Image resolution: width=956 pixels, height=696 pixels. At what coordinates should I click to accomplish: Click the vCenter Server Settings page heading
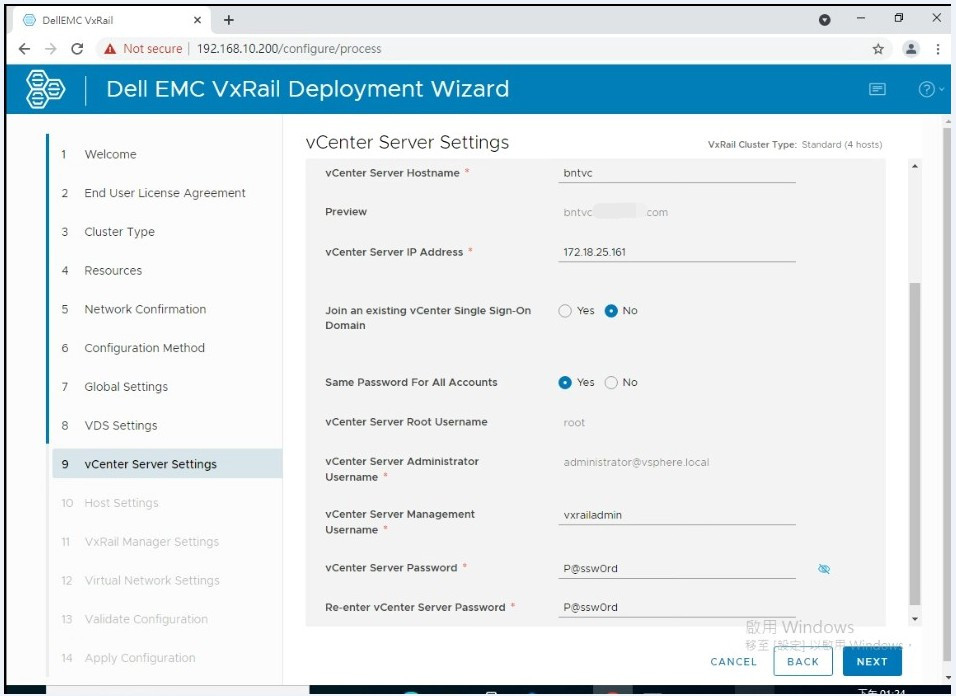[407, 142]
